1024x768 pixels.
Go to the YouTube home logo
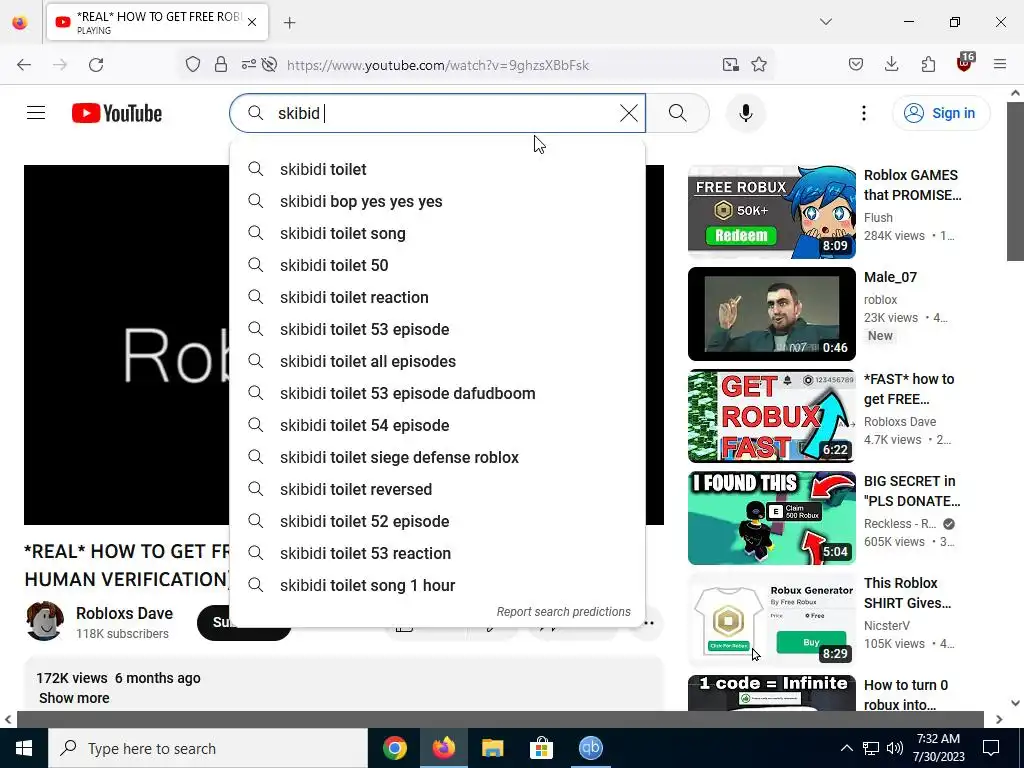pyautogui.click(x=117, y=113)
